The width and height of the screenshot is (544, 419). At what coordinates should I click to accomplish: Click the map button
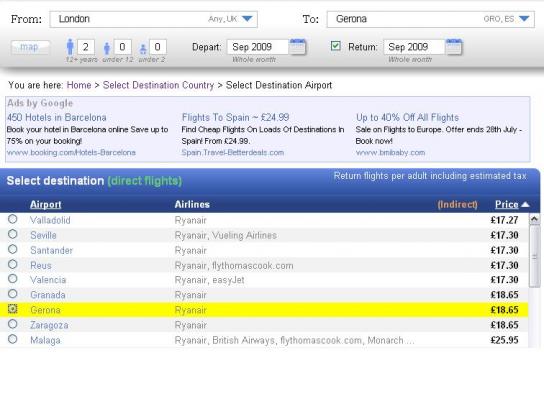pos(30,47)
